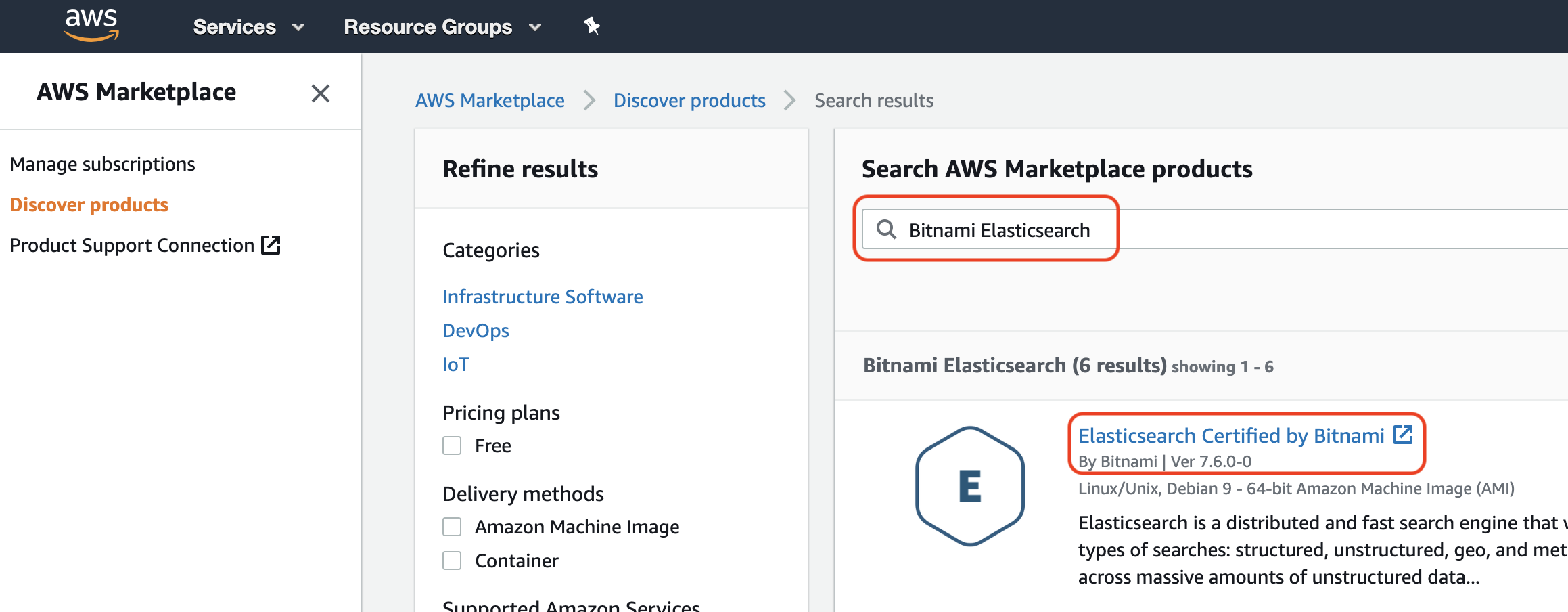Click the AWS logo
This screenshot has width=1568, height=612.
click(91, 25)
